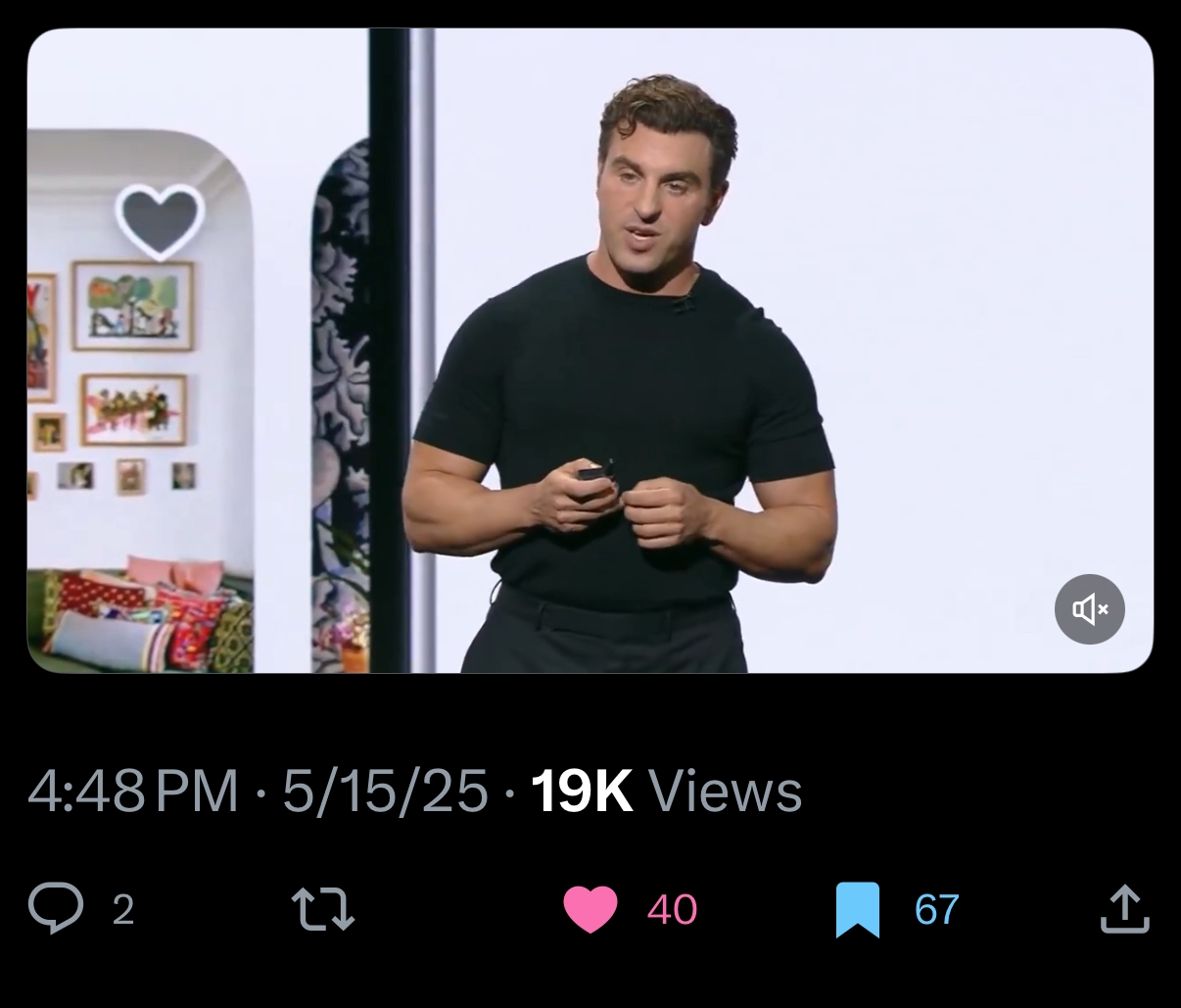This screenshot has width=1181, height=1008.
Task: Click the top framed artwork in the video
Action: tap(133, 306)
